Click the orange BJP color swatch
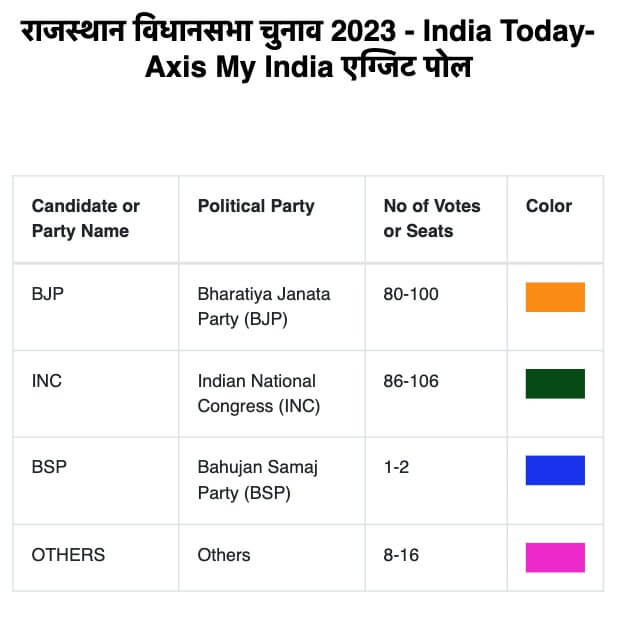The width and height of the screenshot is (618, 618). click(555, 297)
